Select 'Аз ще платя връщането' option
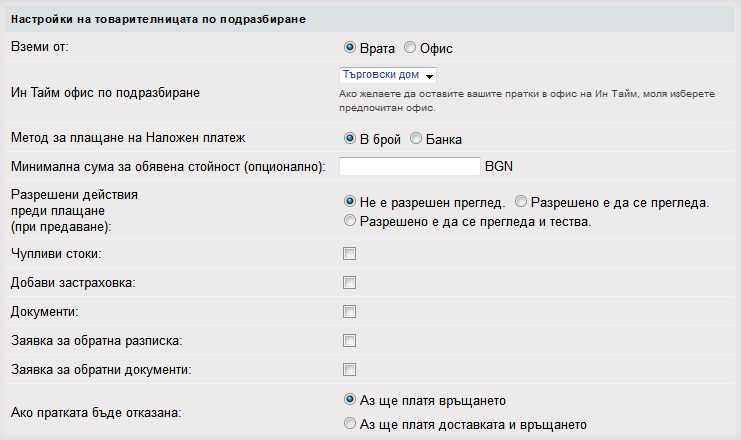The height and width of the screenshot is (440, 741). coord(350,398)
